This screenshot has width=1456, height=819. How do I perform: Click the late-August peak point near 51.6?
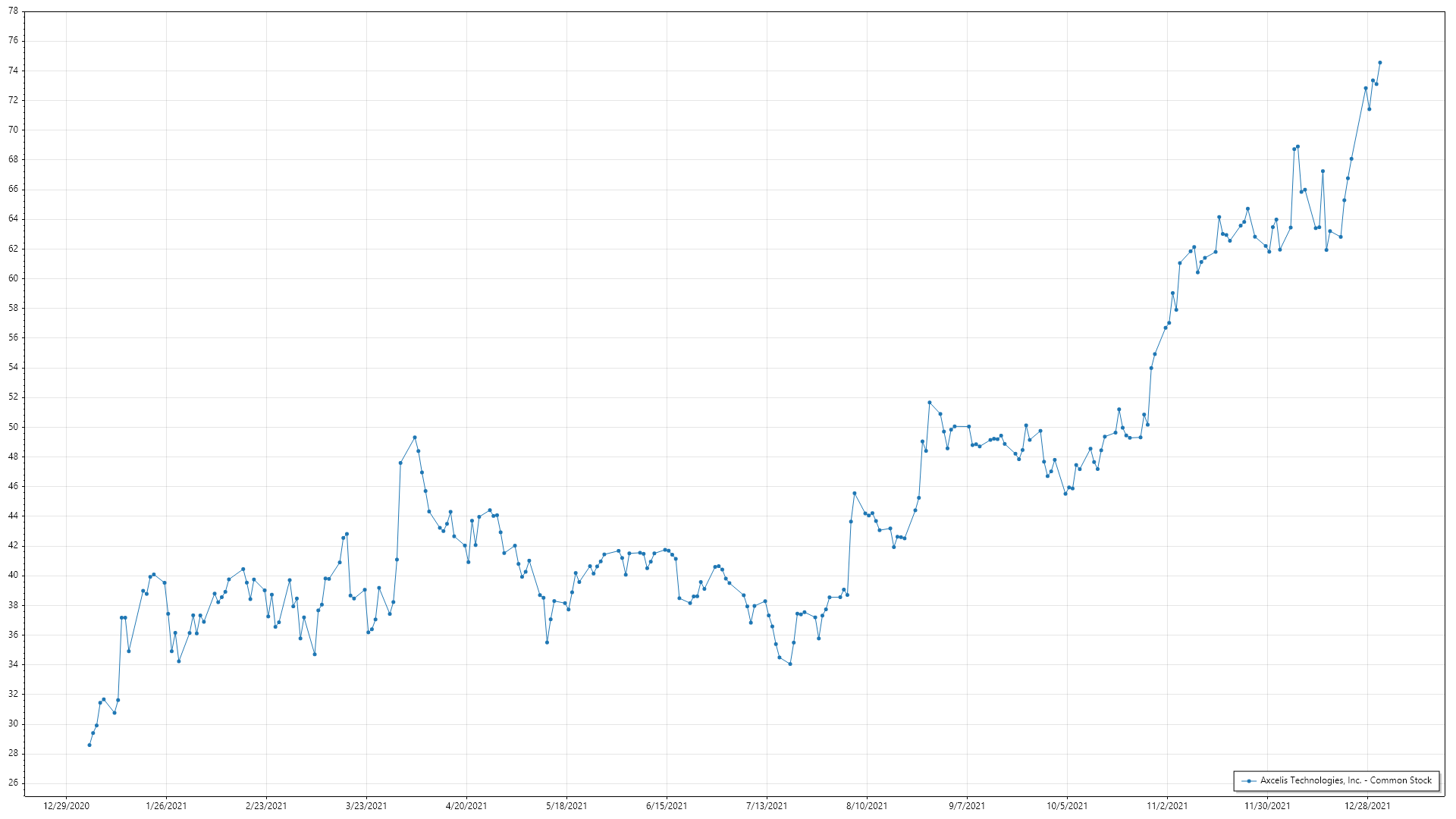(x=930, y=403)
